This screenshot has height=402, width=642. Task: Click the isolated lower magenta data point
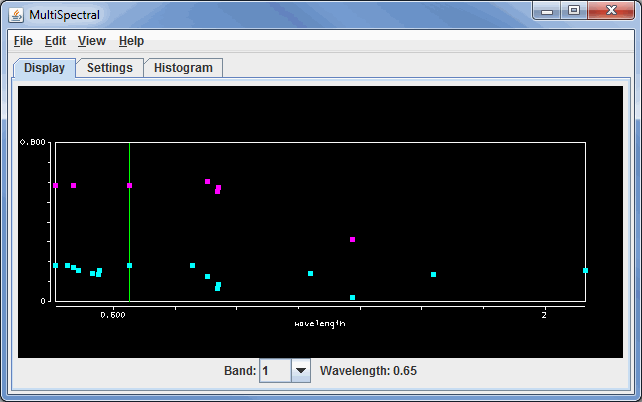pyautogui.click(x=353, y=239)
